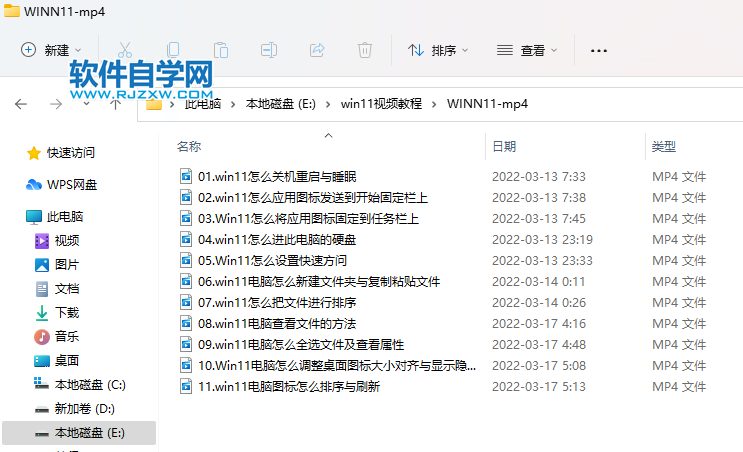
Task: Click win11视频教程 in the address breadcrumb
Action: click(381, 103)
